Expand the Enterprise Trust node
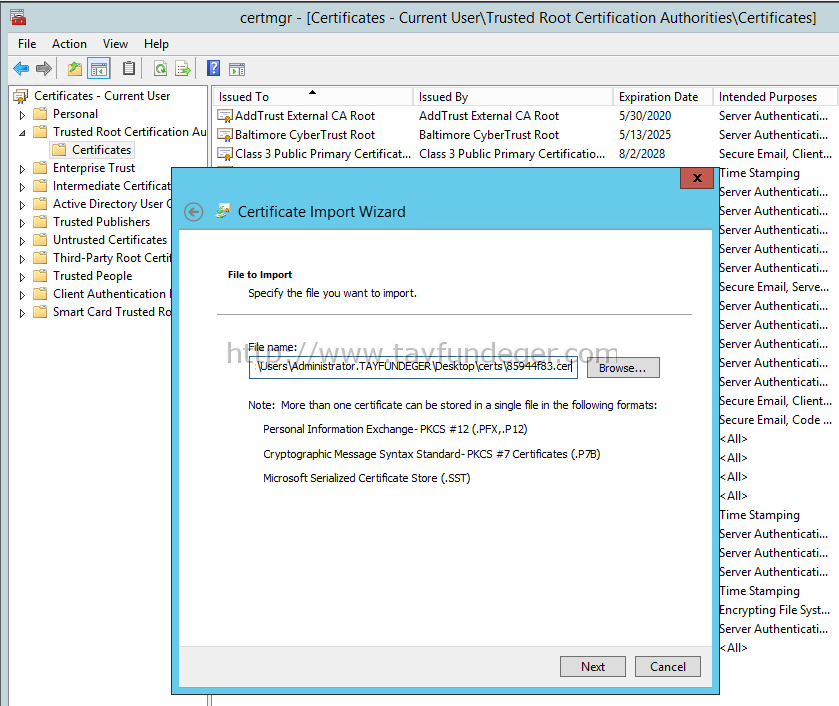 [22, 169]
